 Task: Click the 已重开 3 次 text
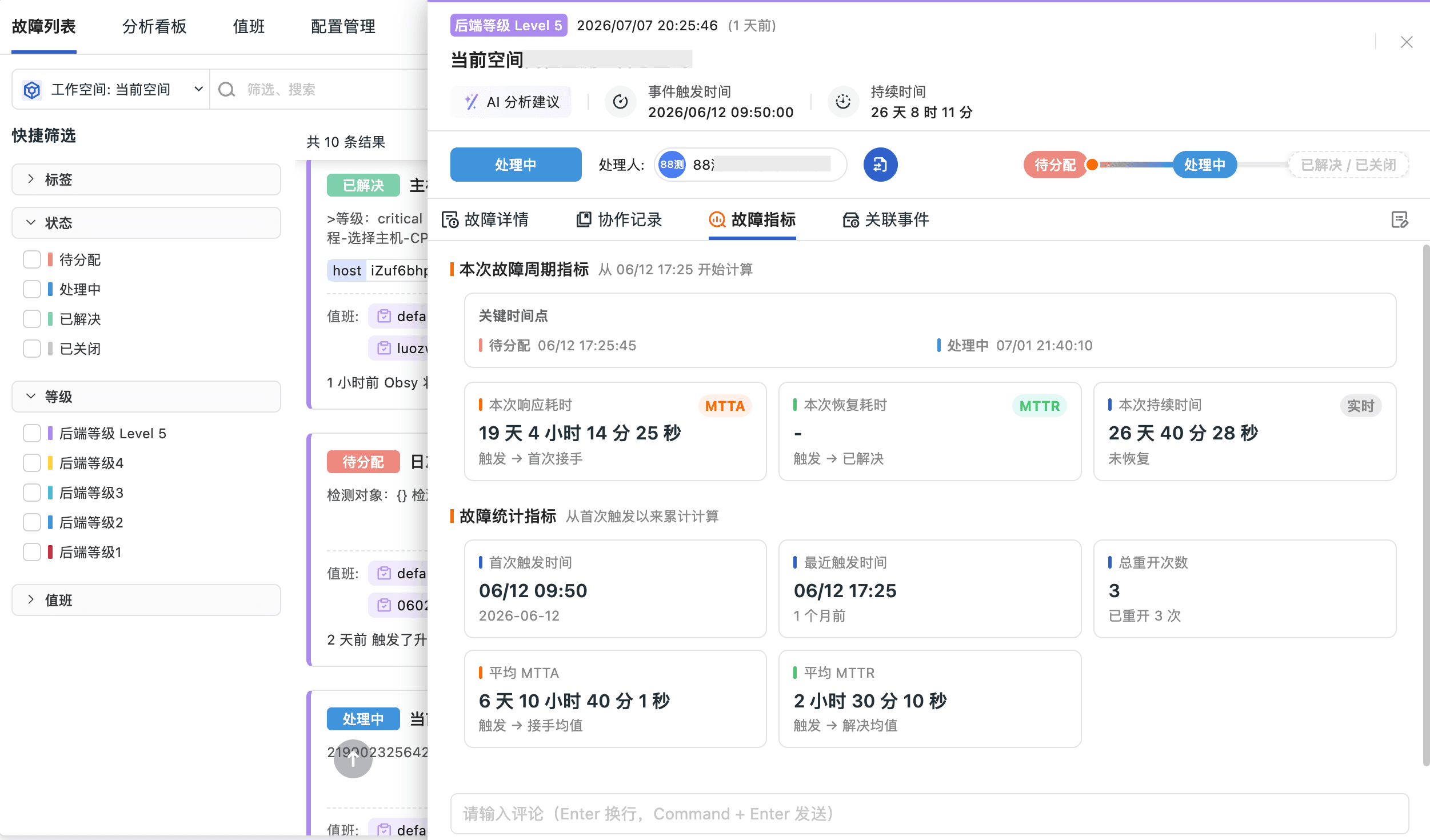(1144, 615)
